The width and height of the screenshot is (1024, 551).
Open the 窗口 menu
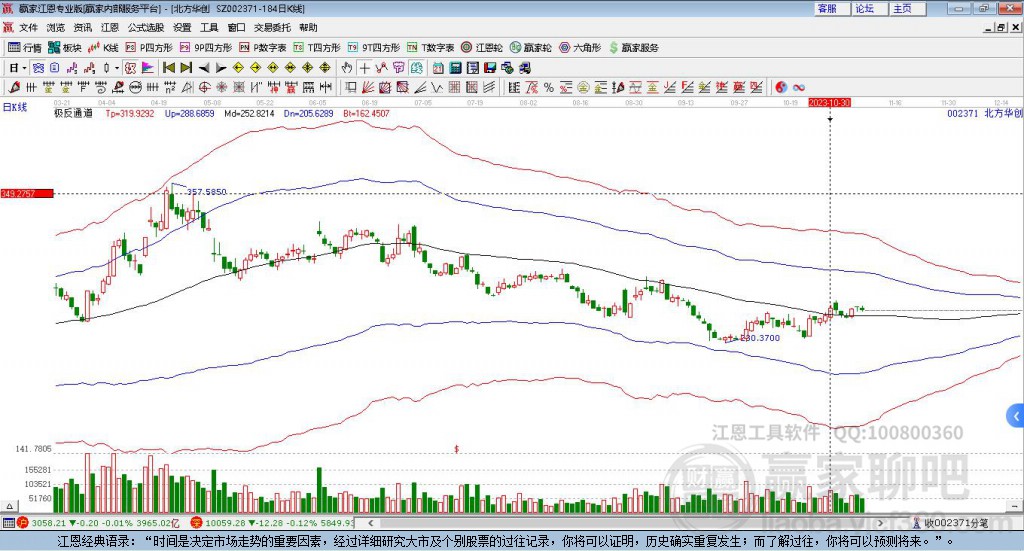tap(236, 27)
